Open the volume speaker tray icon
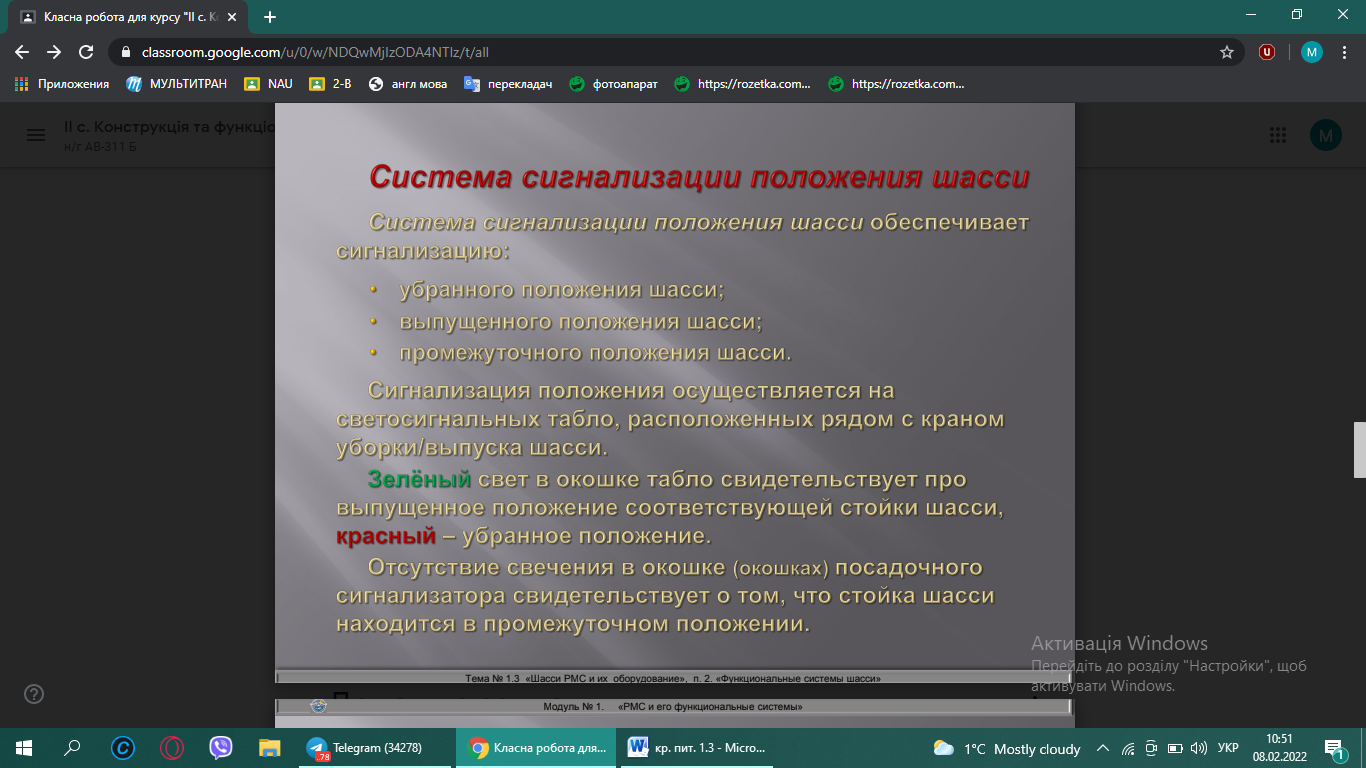The height and width of the screenshot is (768, 1366). [x=1199, y=748]
